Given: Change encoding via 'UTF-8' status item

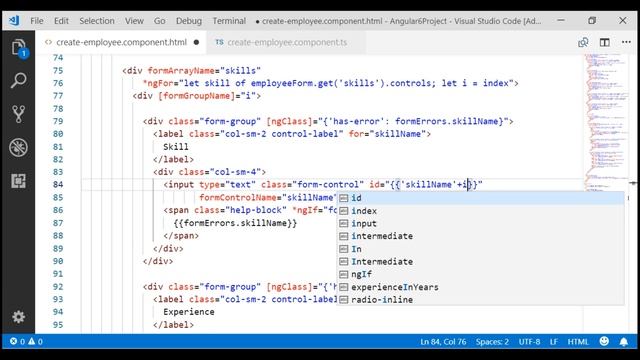Looking at the screenshot, I should pyautogui.click(x=529, y=342).
